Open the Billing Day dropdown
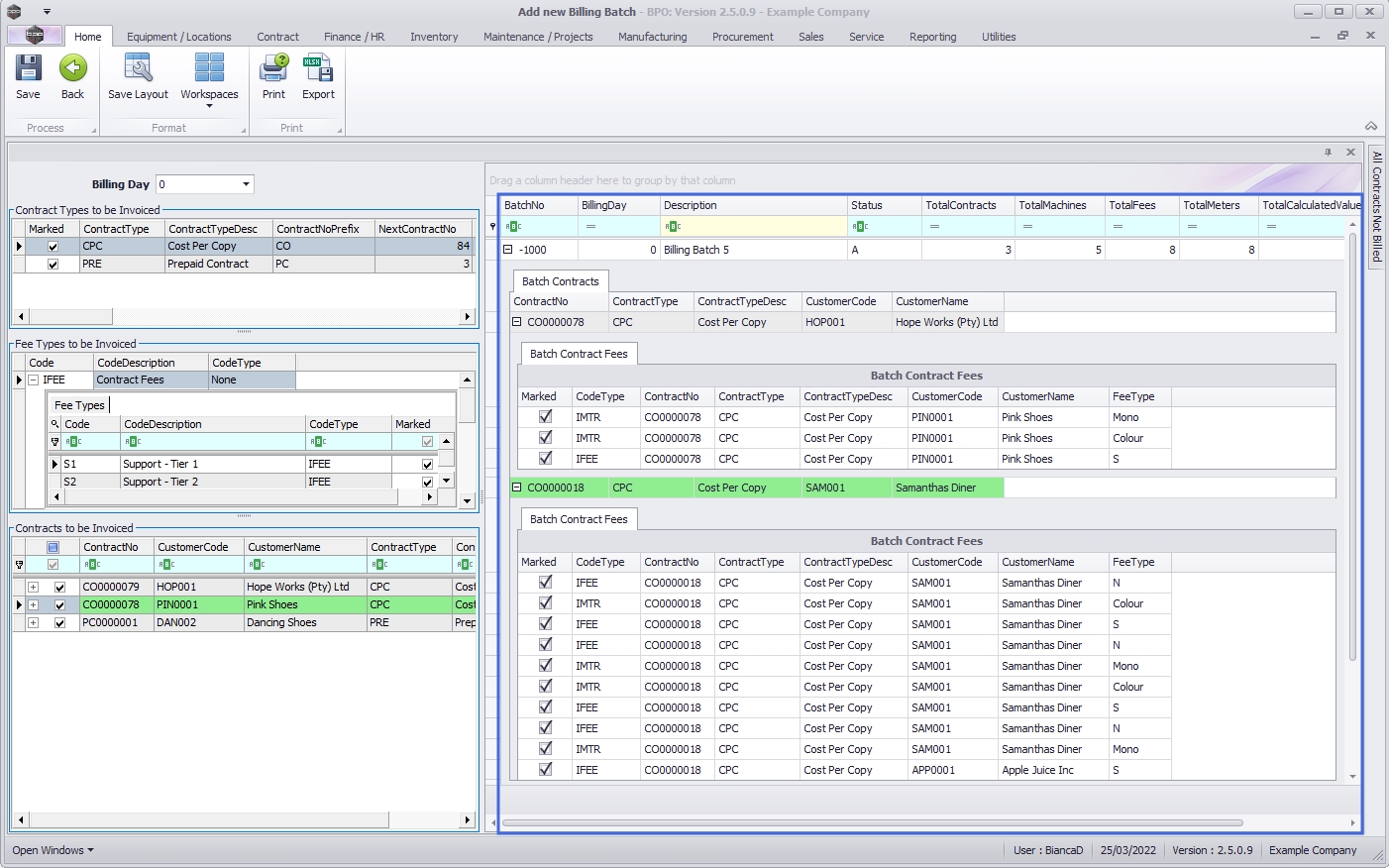The height and width of the screenshot is (868, 1389). pos(246,184)
